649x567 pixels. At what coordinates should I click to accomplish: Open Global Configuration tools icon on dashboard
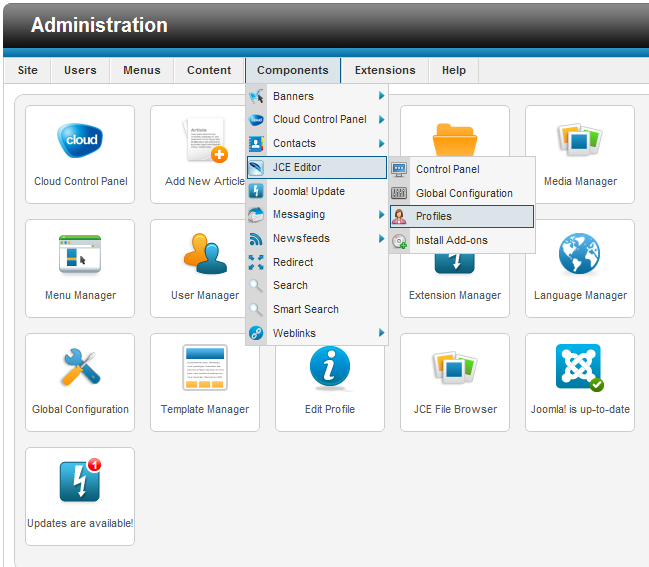click(x=80, y=367)
